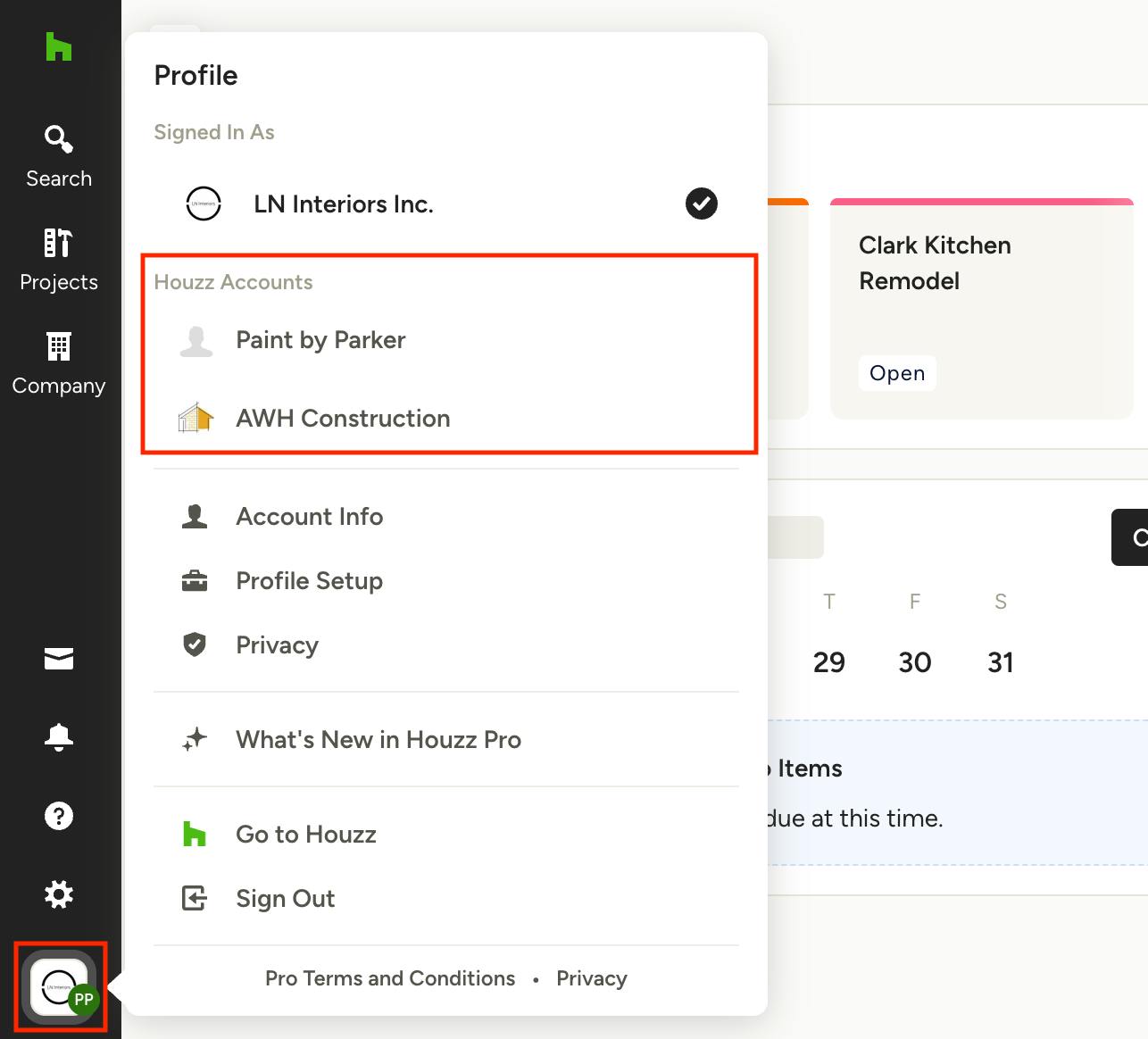Open the messages inbox icon
This screenshot has width=1148, height=1039.
[x=59, y=659]
